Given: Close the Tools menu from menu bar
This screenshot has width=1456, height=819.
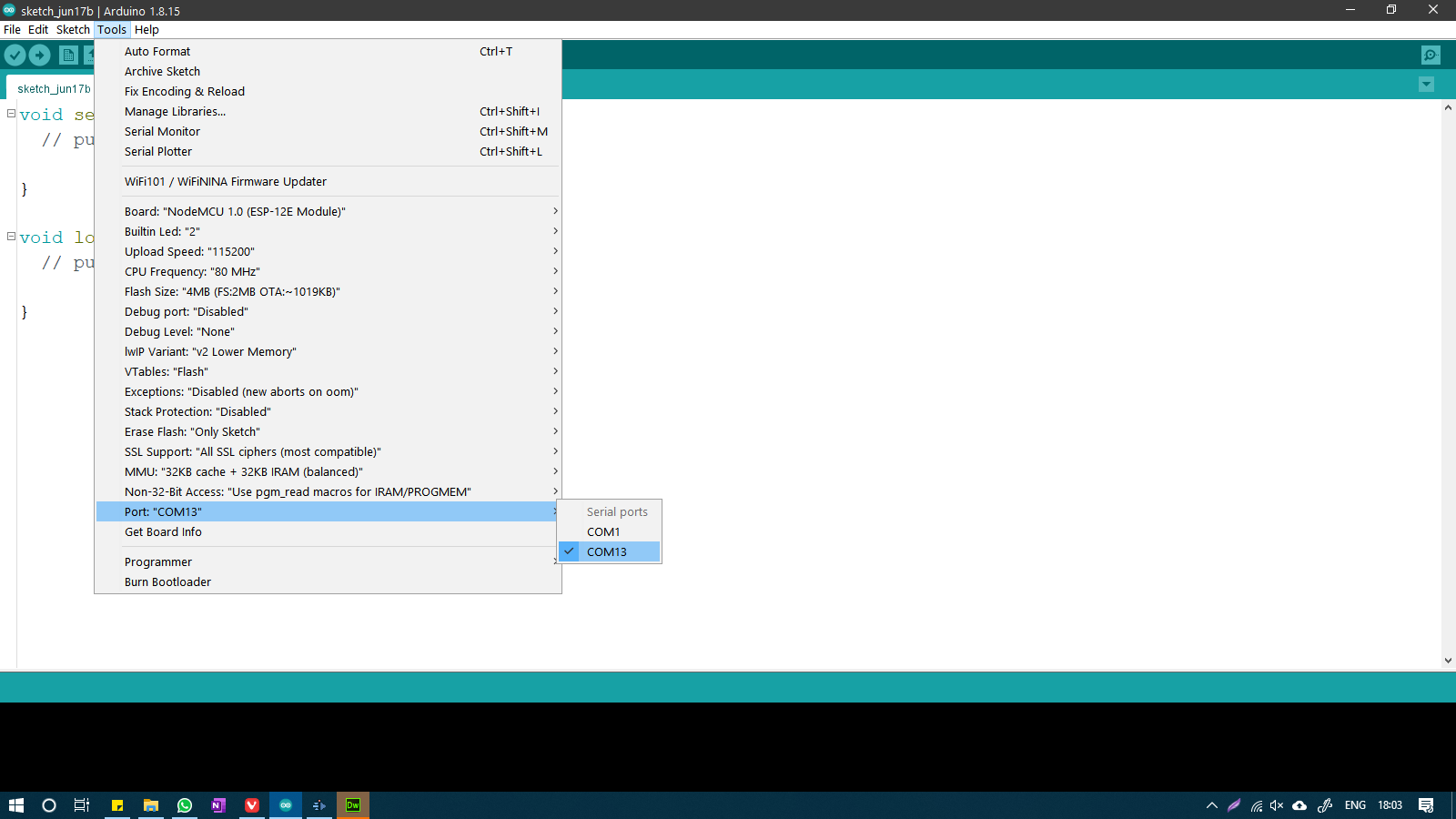Looking at the screenshot, I should pos(112,29).
